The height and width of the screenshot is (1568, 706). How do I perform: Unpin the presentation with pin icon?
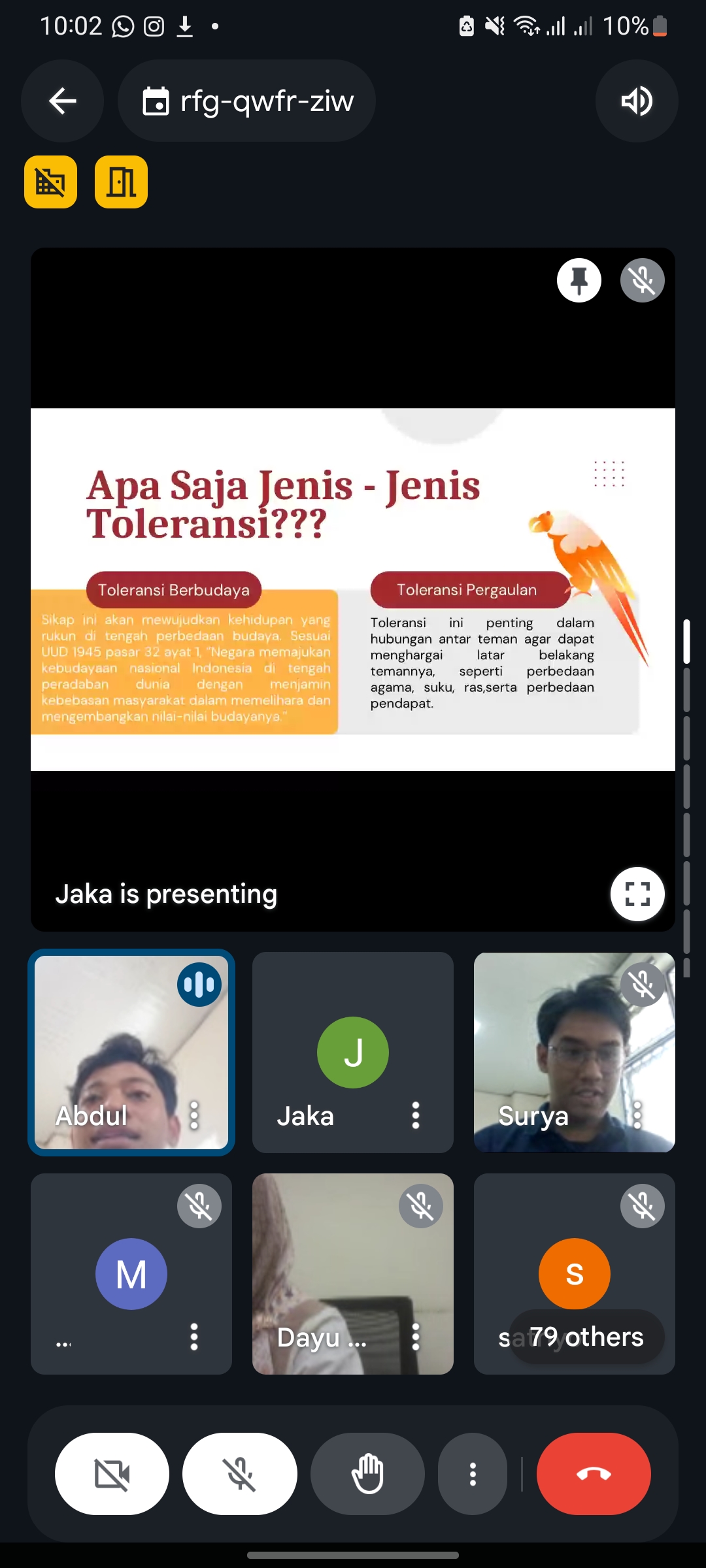point(579,280)
